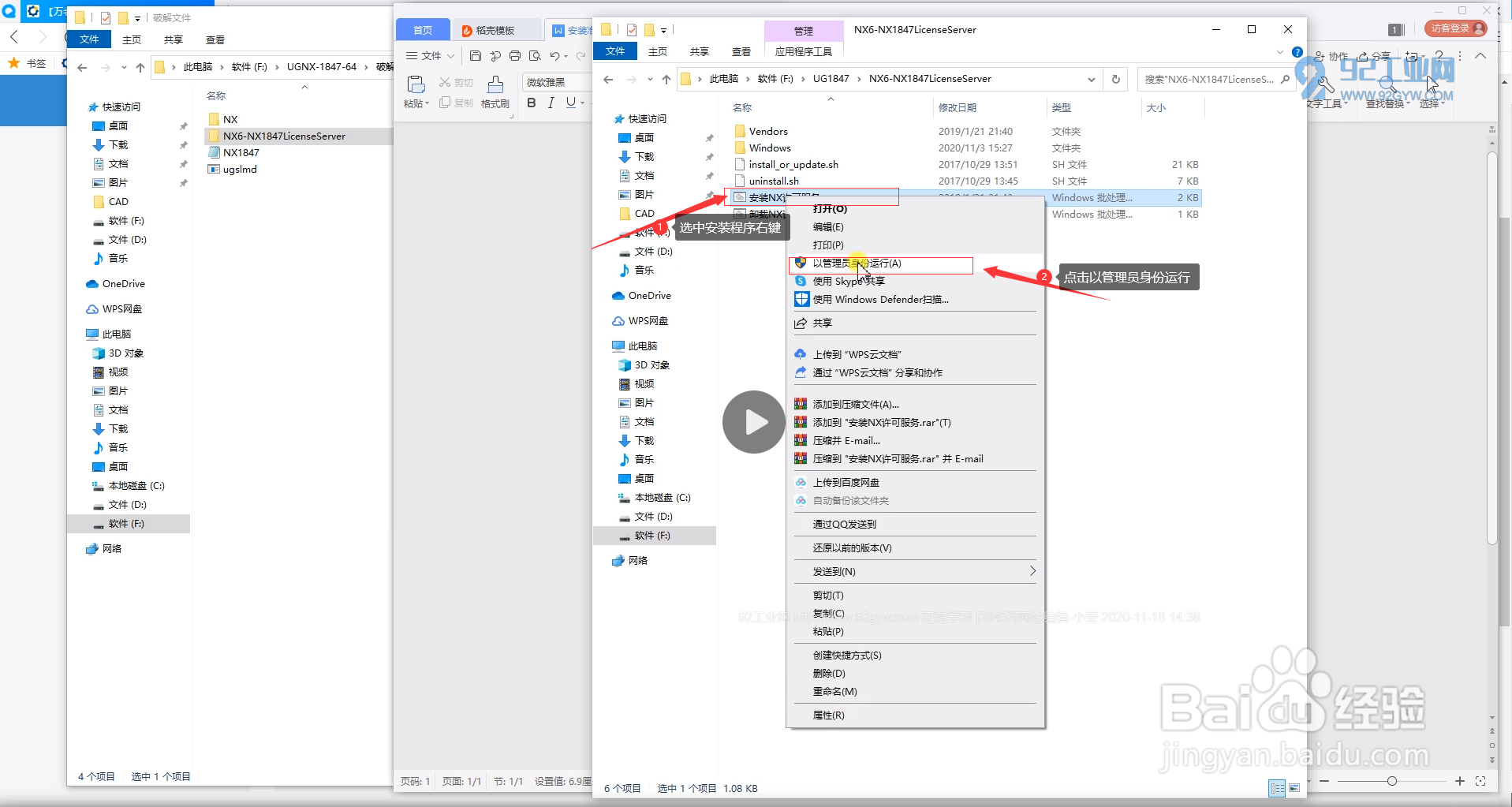Screen dimensions: 1512x807
Task: Open explorer help via blue question icon
Action: pyautogui.click(x=1297, y=52)
